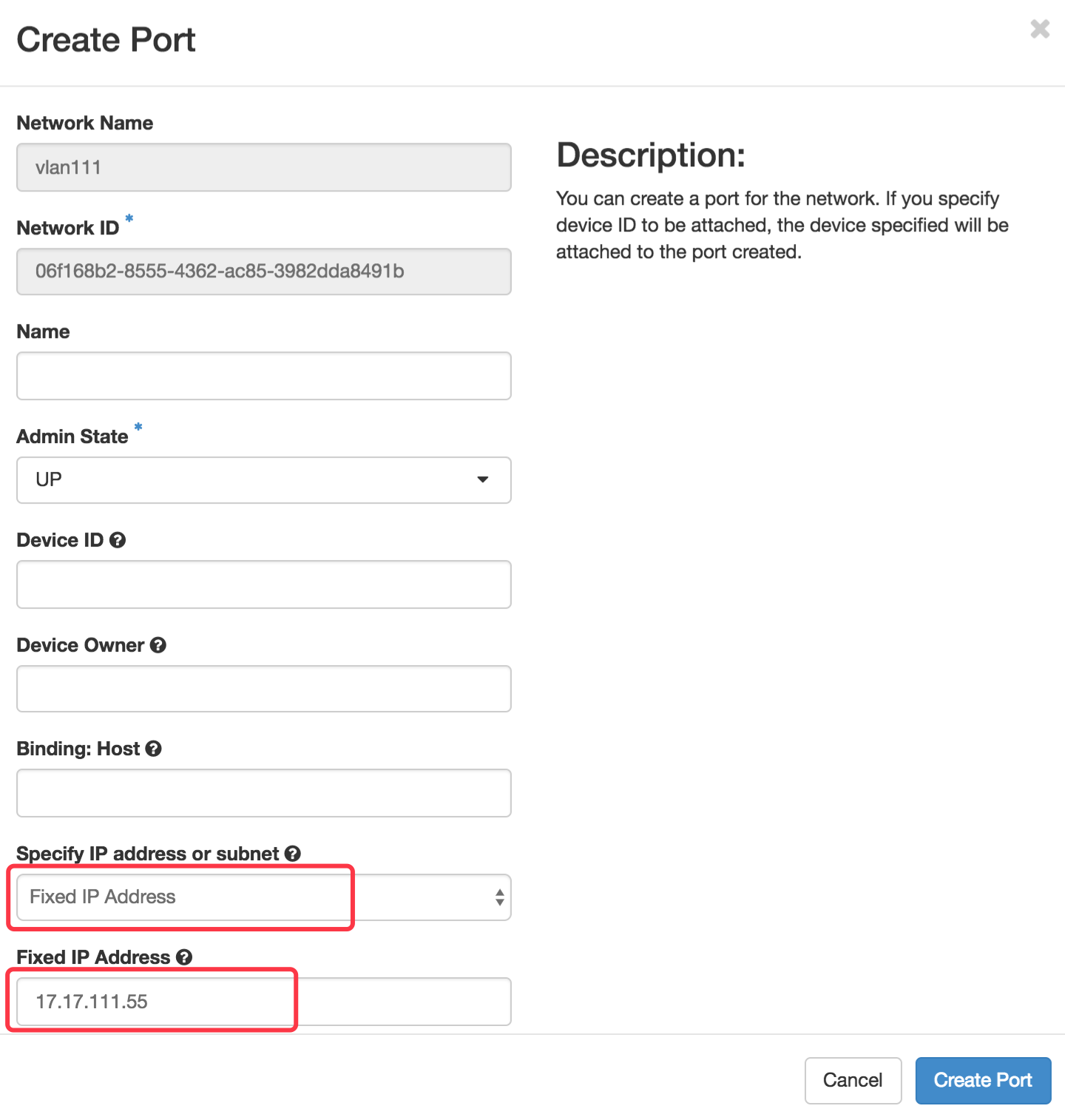Click the Admin State dropdown caret arrow

[x=483, y=480]
